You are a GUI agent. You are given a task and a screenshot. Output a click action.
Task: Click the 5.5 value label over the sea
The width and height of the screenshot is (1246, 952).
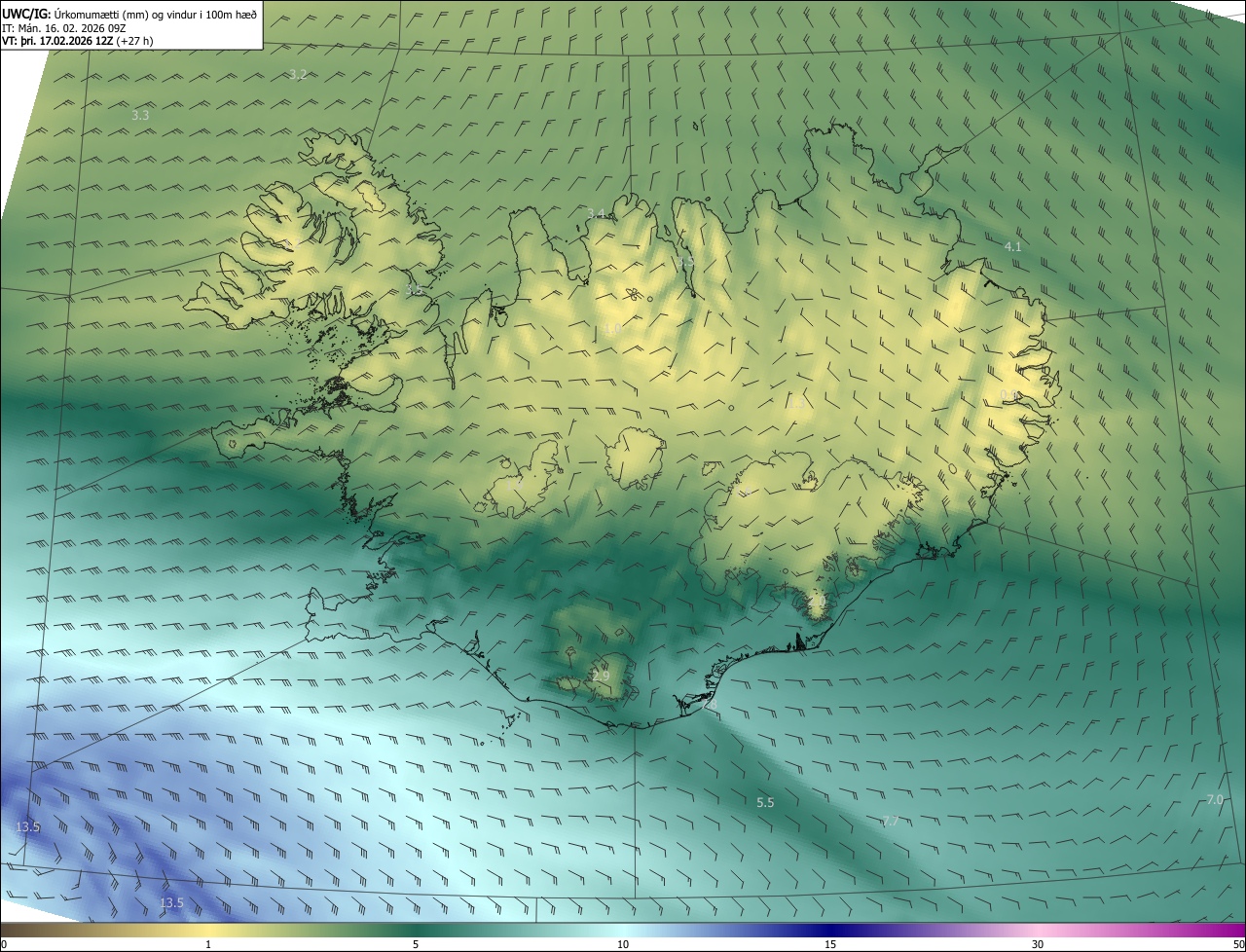(x=765, y=803)
